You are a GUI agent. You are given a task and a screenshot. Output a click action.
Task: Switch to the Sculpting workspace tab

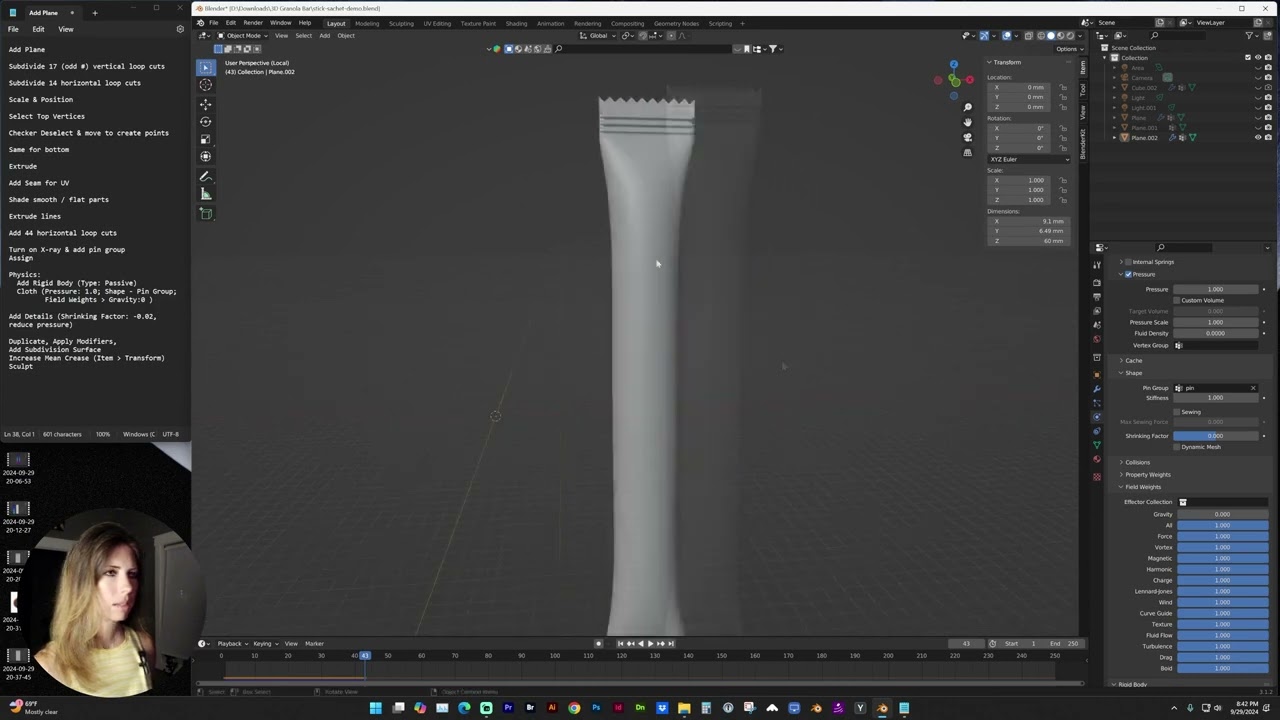click(401, 23)
